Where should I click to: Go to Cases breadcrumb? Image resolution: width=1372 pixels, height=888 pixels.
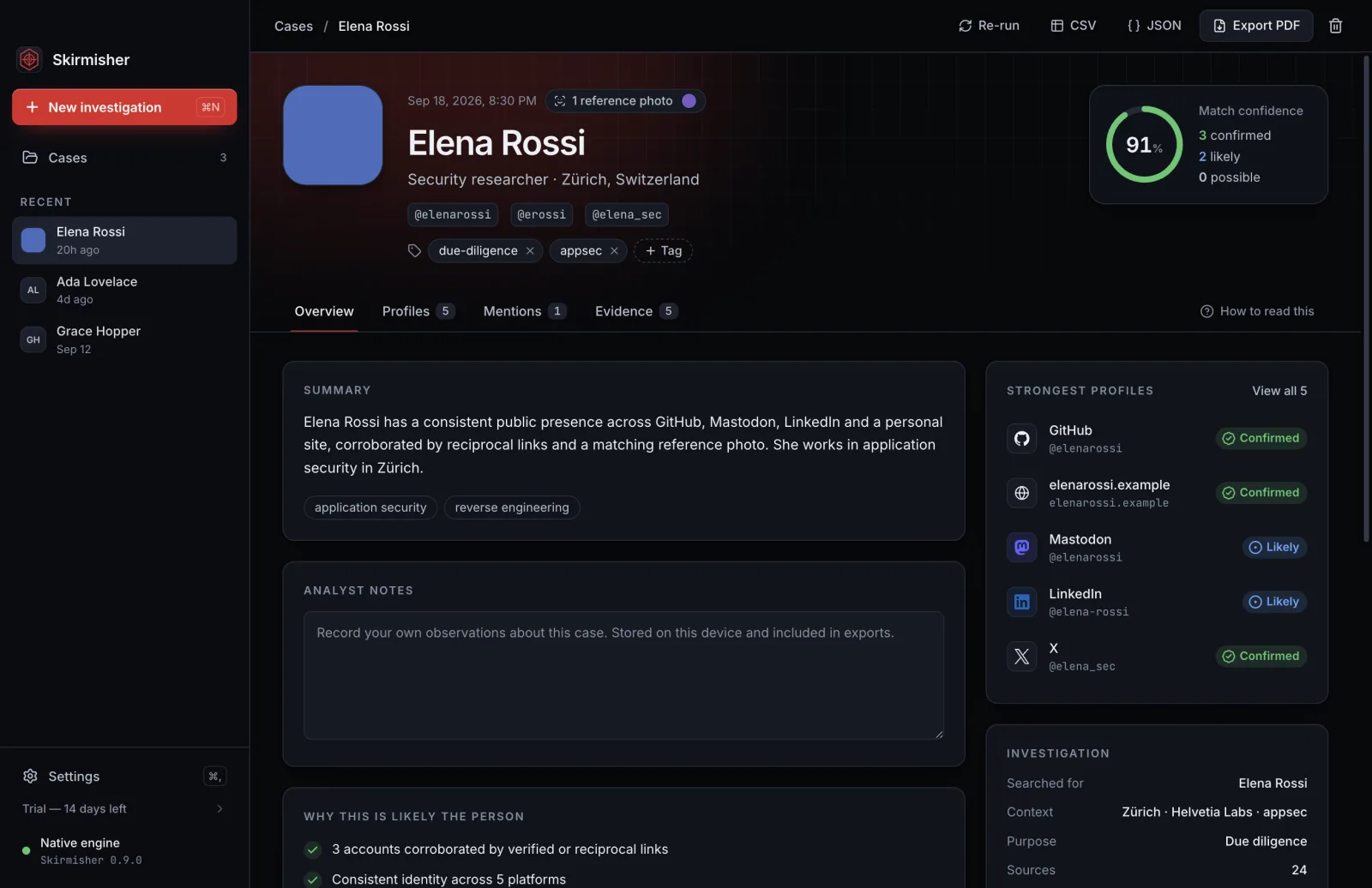click(x=293, y=26)
